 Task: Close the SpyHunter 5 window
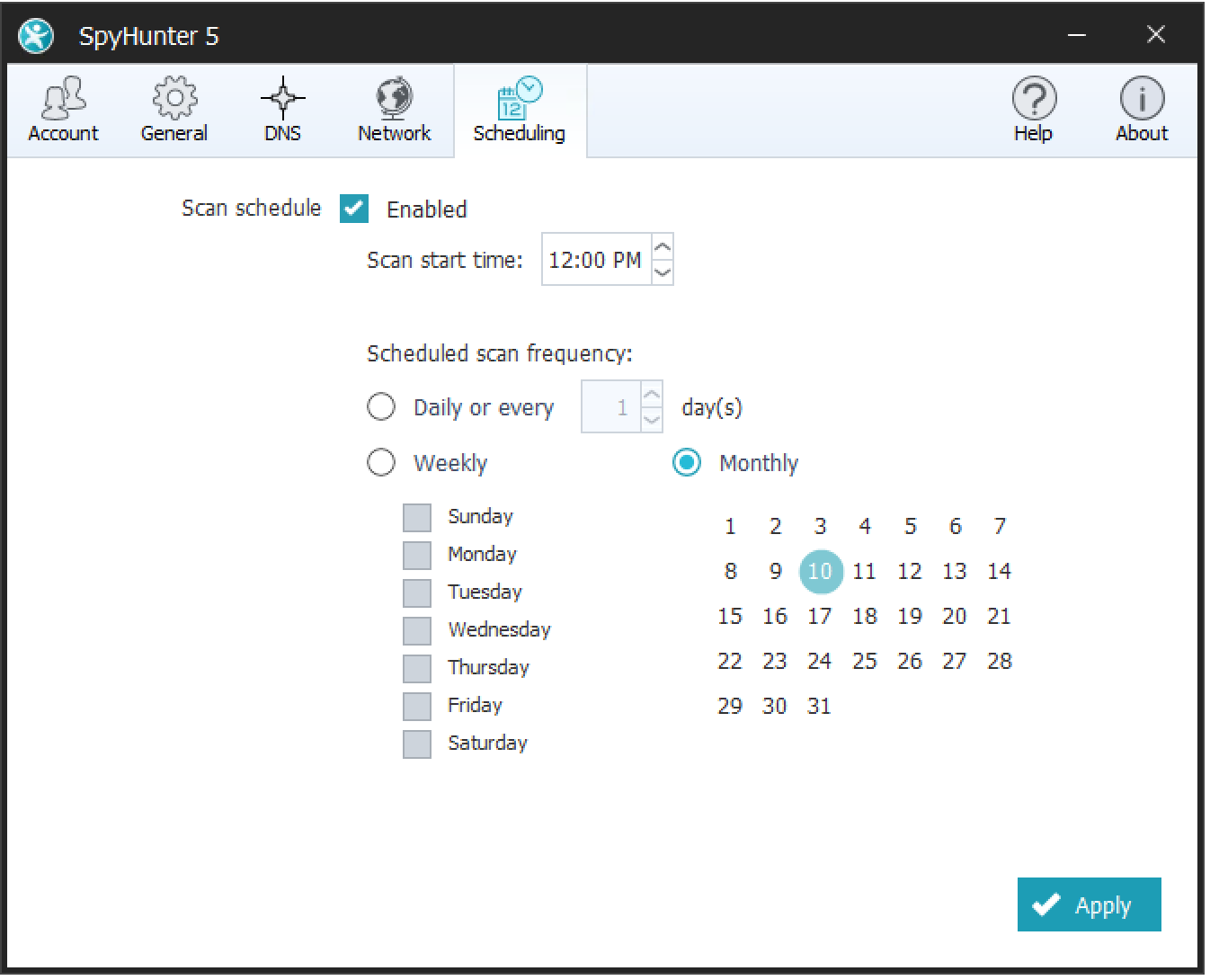(1156, 35)
